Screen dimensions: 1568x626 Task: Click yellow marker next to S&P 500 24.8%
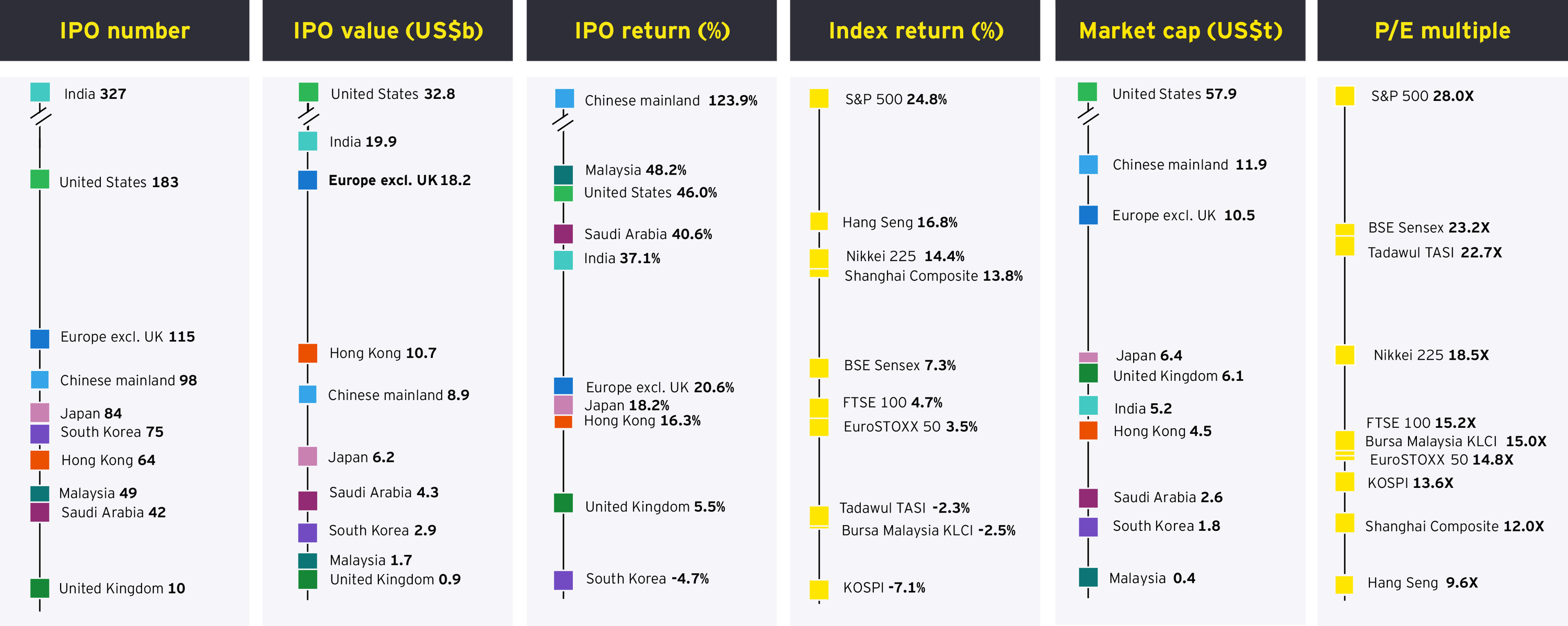[x=818, y=99]
